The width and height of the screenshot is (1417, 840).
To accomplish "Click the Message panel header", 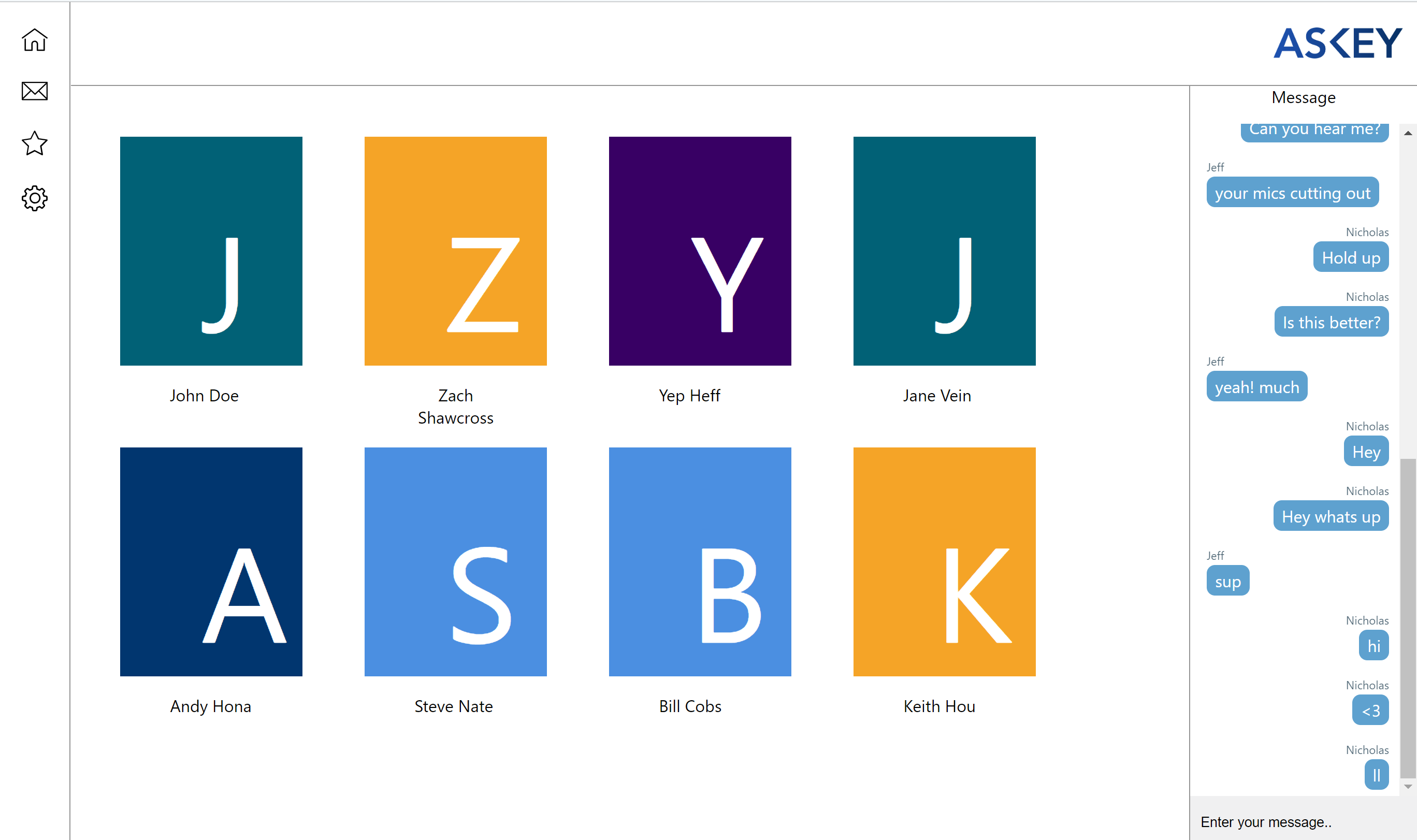I will [1303, 97].
